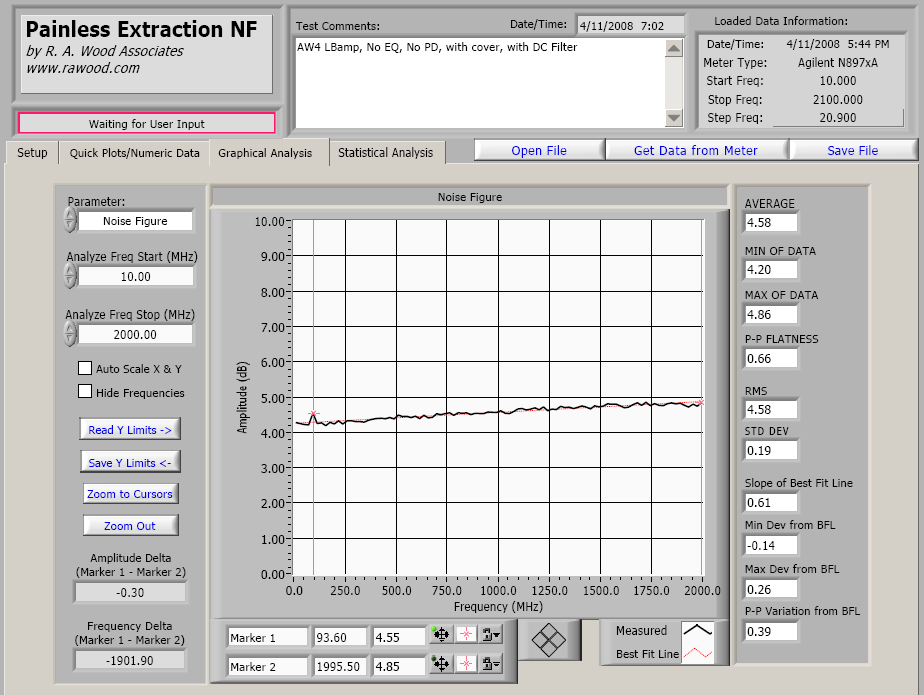Click Min Dev from BFL value -0.14

[771, 545]
